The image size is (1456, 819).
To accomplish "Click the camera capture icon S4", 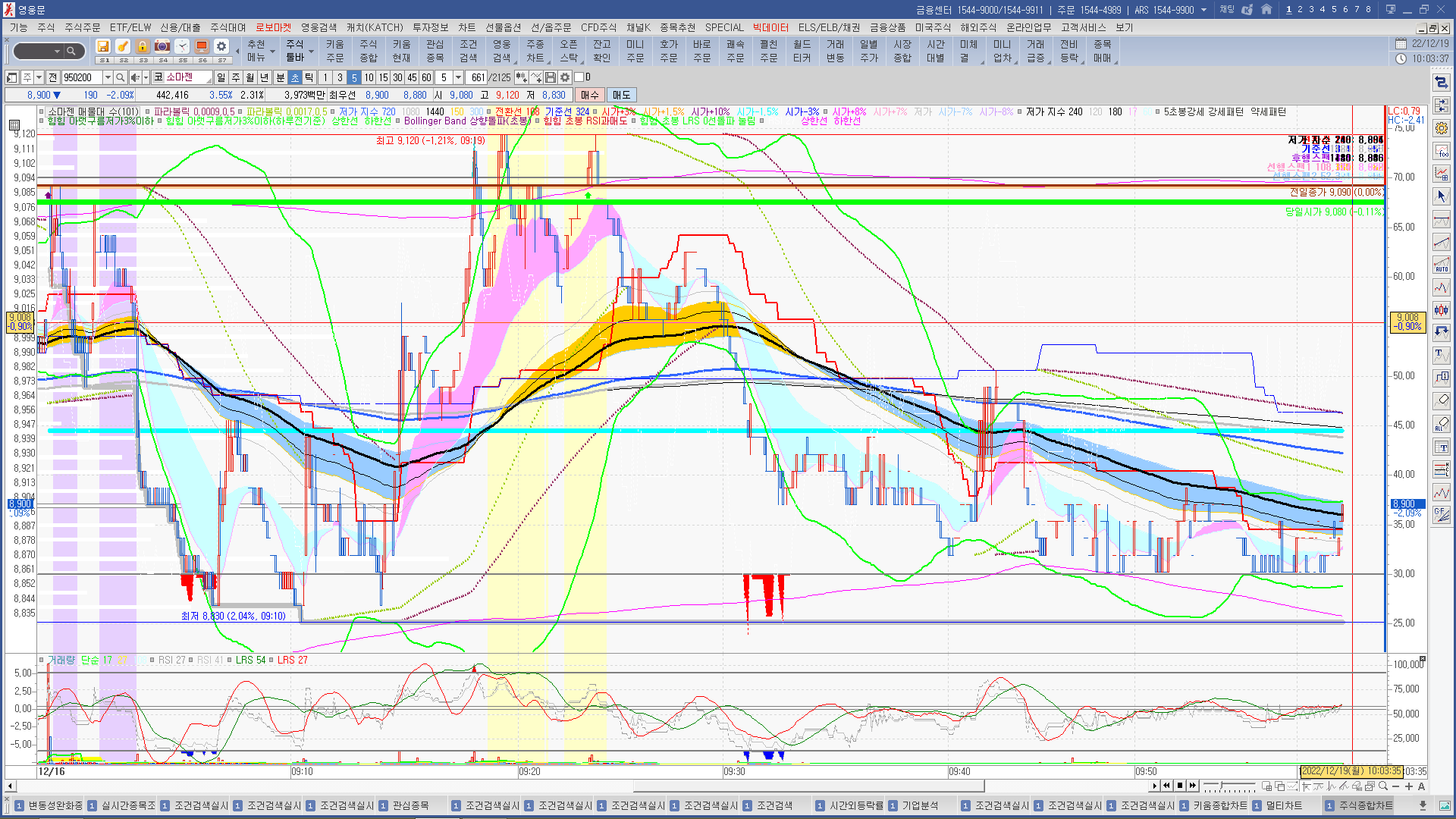I will pyautogui.click(x=162, y=47).
